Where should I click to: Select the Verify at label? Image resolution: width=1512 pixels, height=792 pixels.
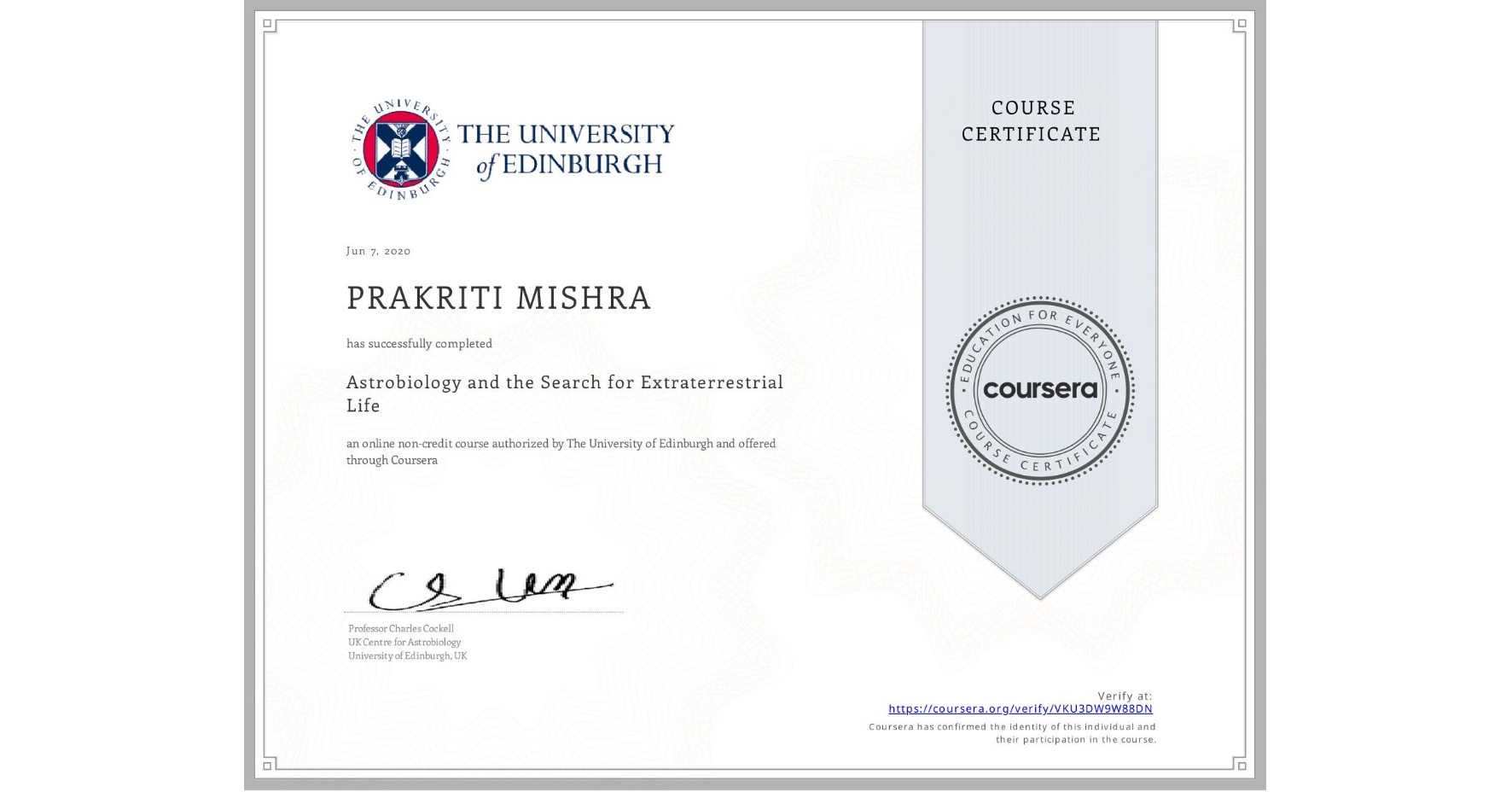[1124, 696]
